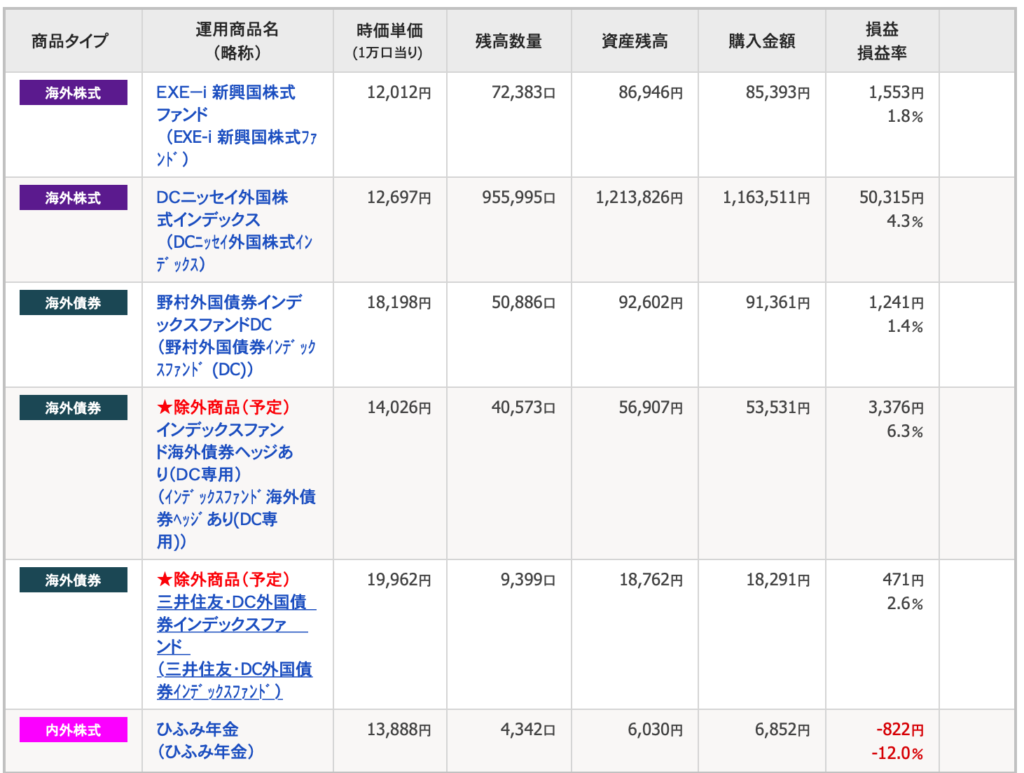Click the 時価単価 column header
This screenshot has width=1024, height=773.
[390, 41]
